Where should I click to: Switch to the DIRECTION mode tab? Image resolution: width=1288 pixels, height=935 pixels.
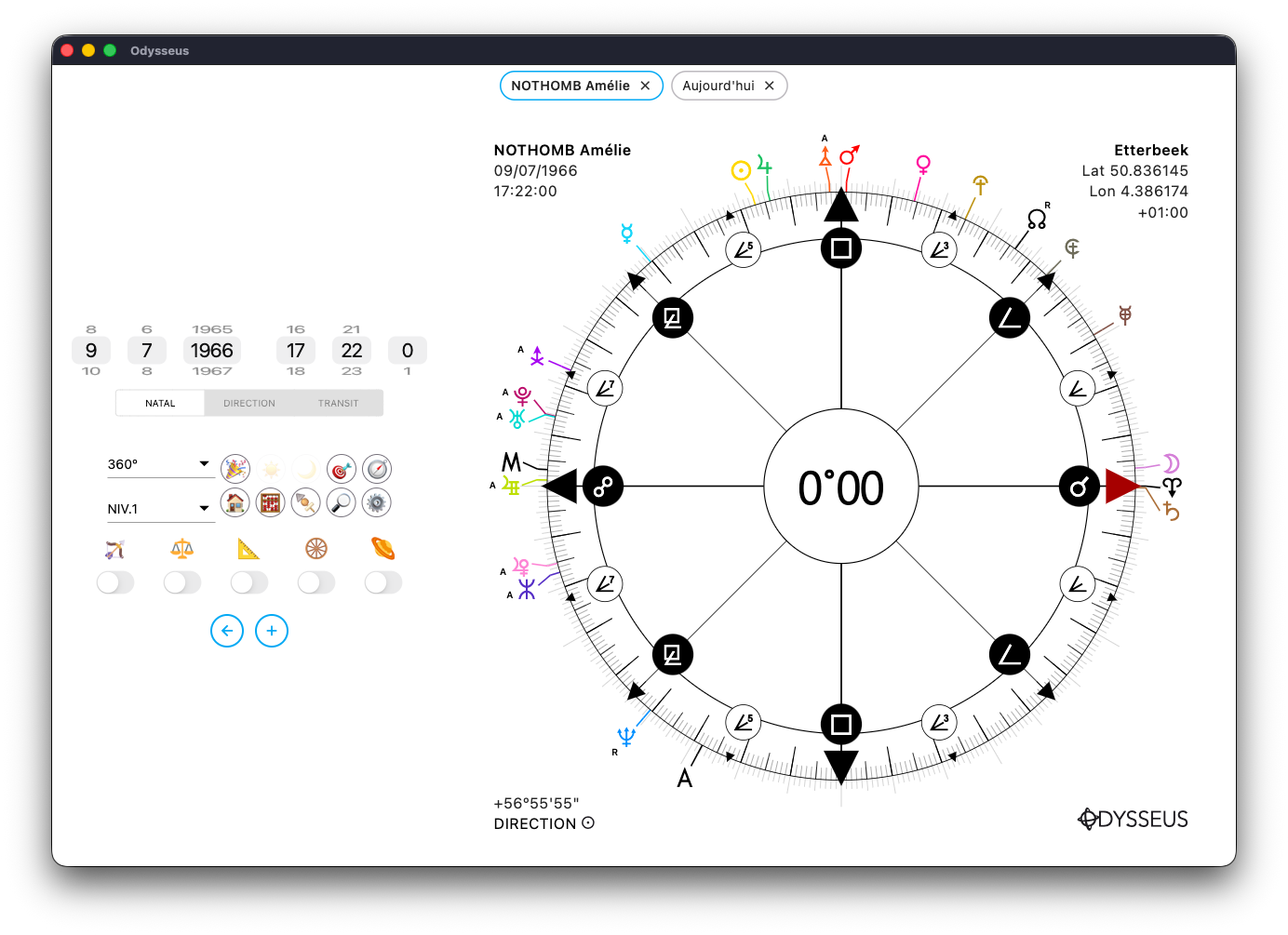(249, 404)
